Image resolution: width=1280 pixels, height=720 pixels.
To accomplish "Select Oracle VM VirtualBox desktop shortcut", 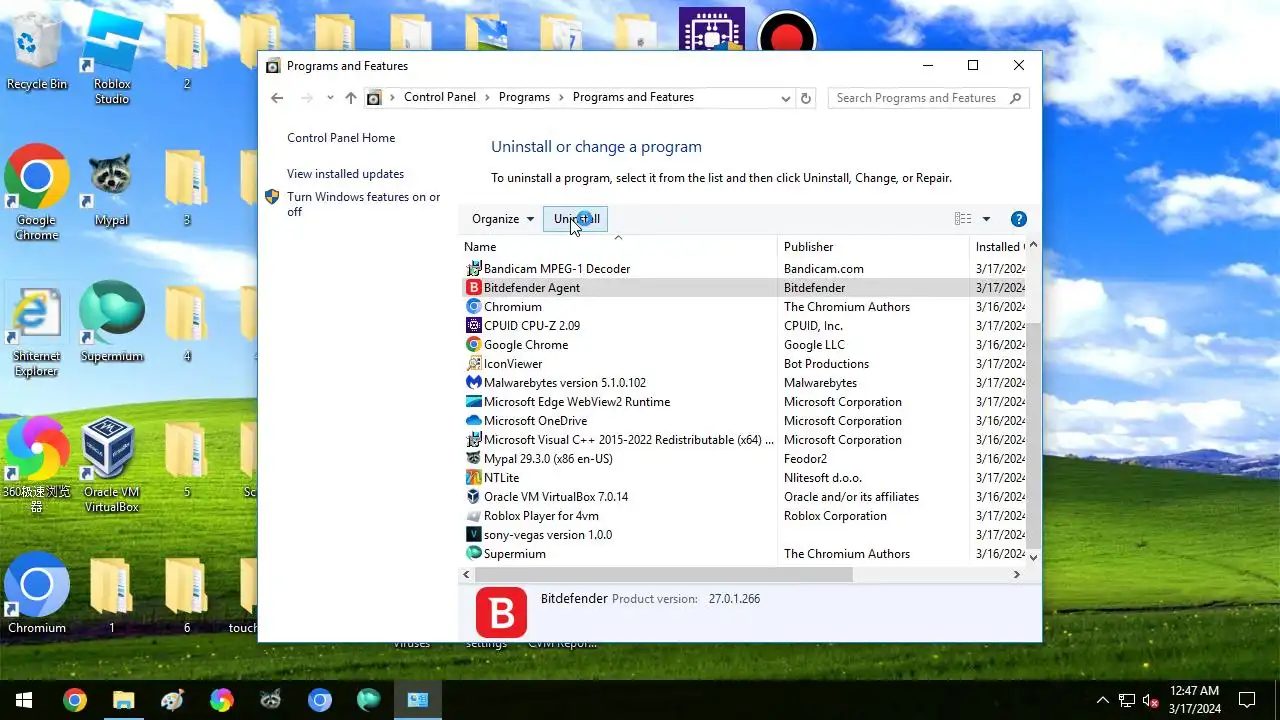I will 112,465.
